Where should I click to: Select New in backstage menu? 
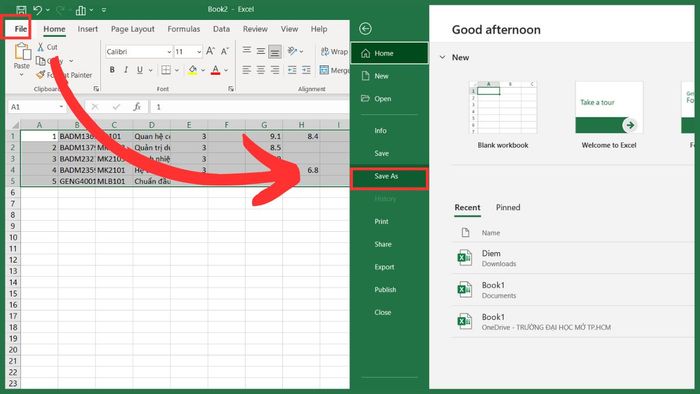[x=389, y=76]
